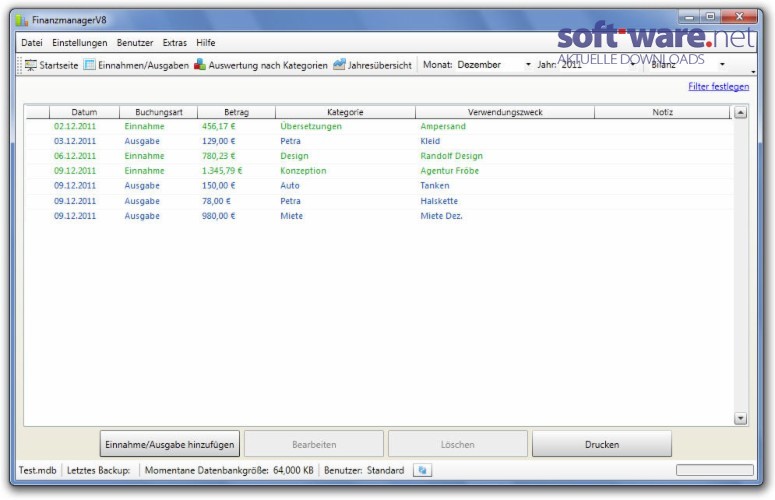Click the Randolf Design purpose cell
Screen dimensions: 775x500
point(451,156)
